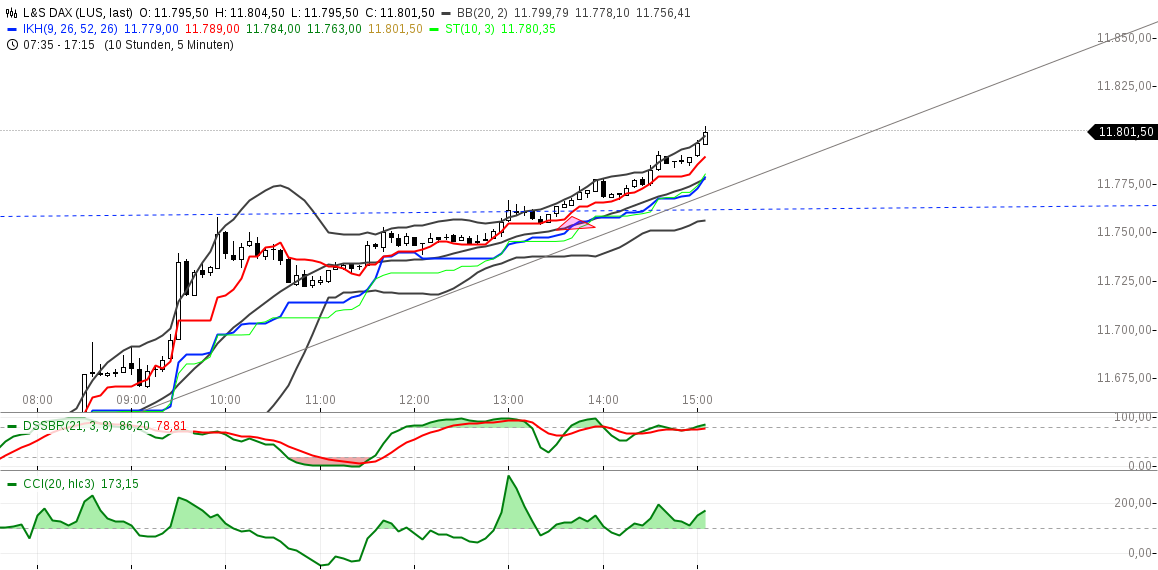Click the DSSBR 0,00 axis label

1141,466
